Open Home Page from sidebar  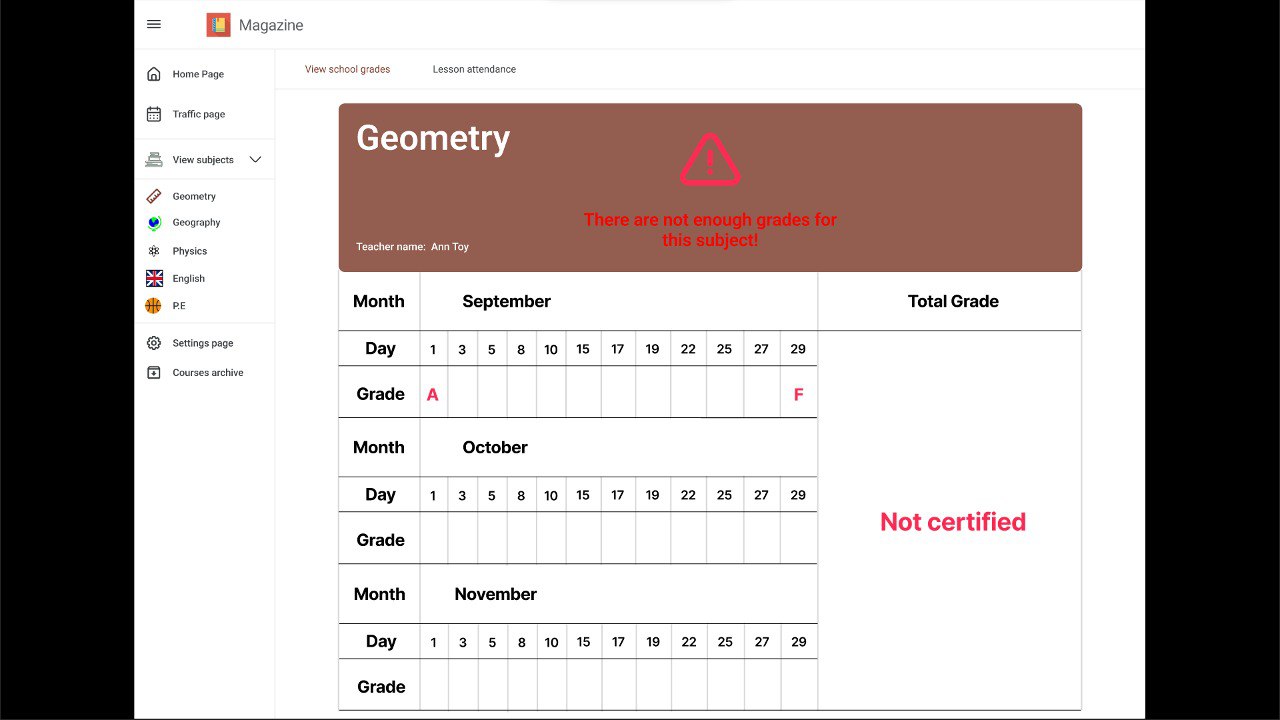[x=198, y=74]
